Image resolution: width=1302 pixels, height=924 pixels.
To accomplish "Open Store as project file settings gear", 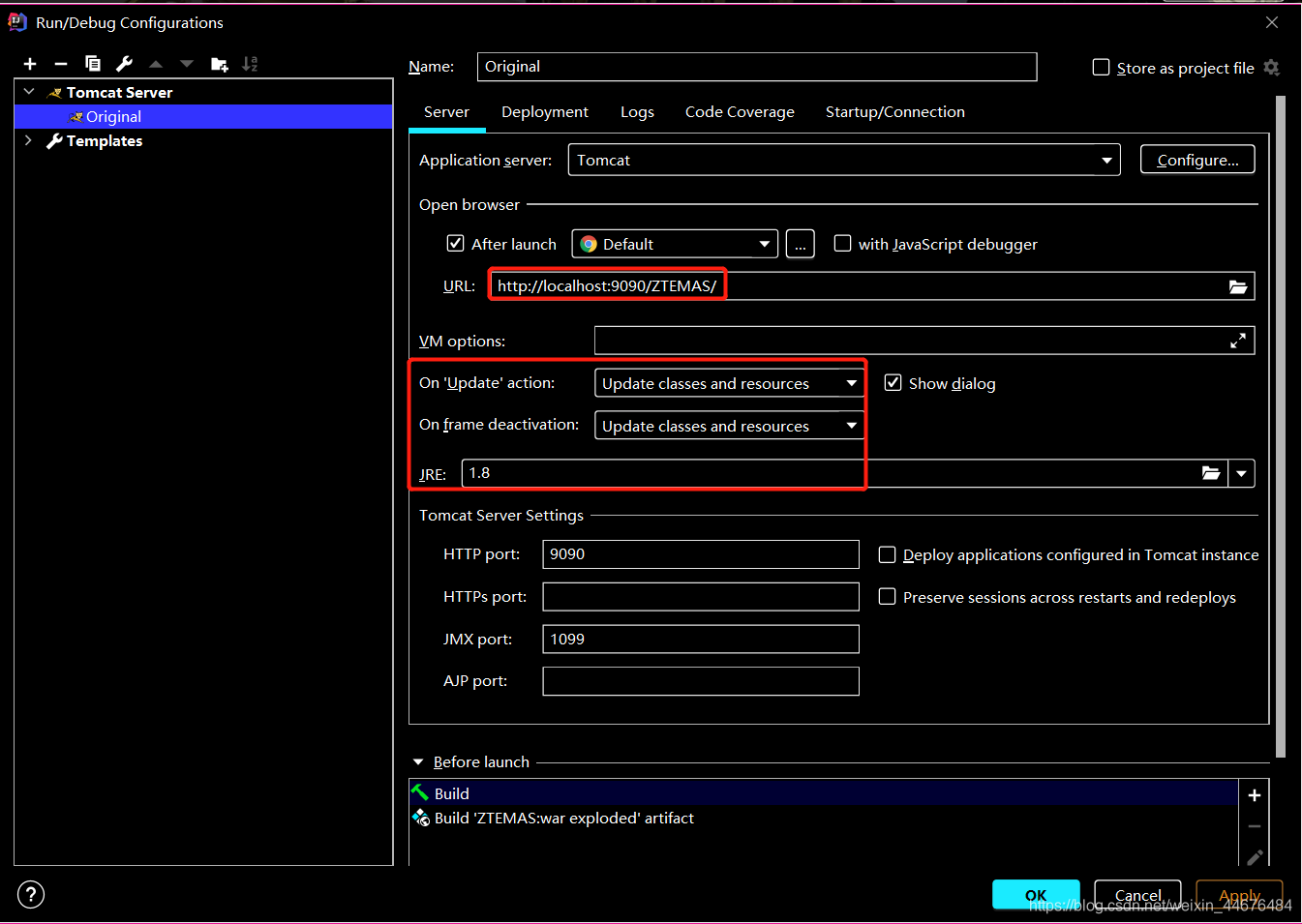I will [1272, 68].
